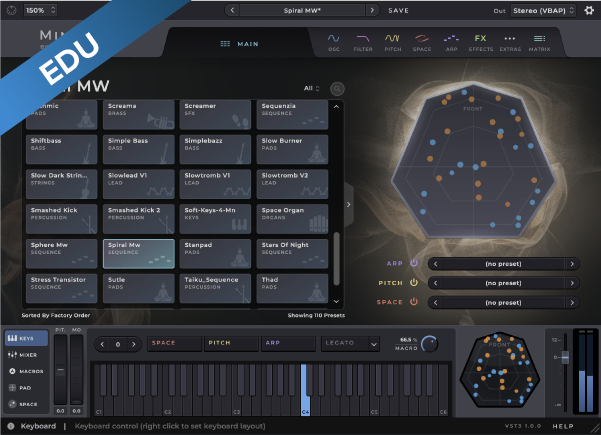Open the Stereo (VBAP) output dropdown

pos(543,10)
